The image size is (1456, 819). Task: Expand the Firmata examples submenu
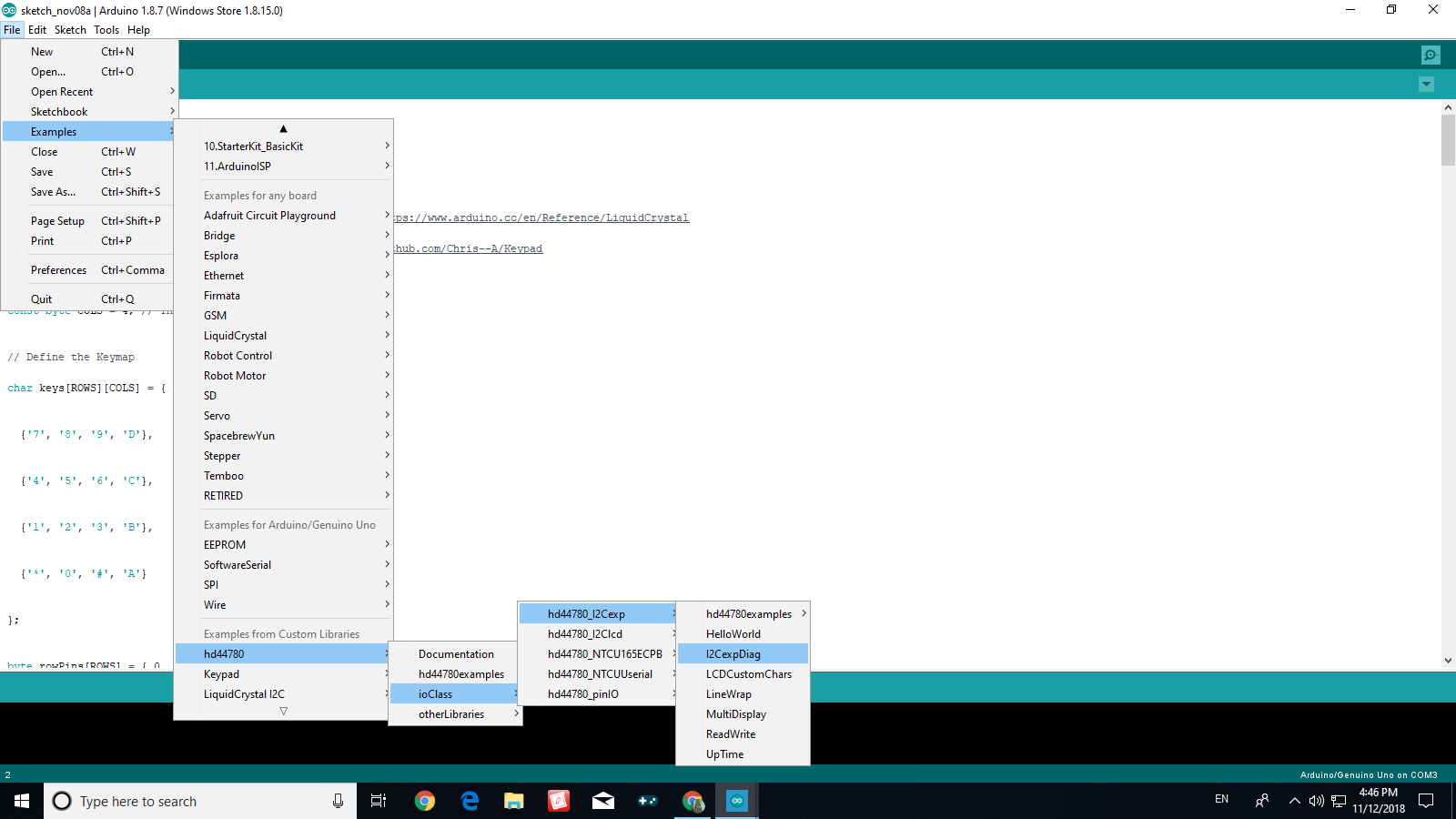[x=283, y=296]
